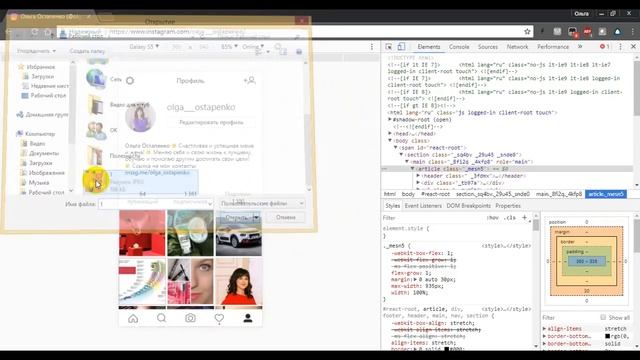This screenshot has height=360, width=640.
Task: Select the Elements tab
Action: pyautogui.click(x=429, y=47)
